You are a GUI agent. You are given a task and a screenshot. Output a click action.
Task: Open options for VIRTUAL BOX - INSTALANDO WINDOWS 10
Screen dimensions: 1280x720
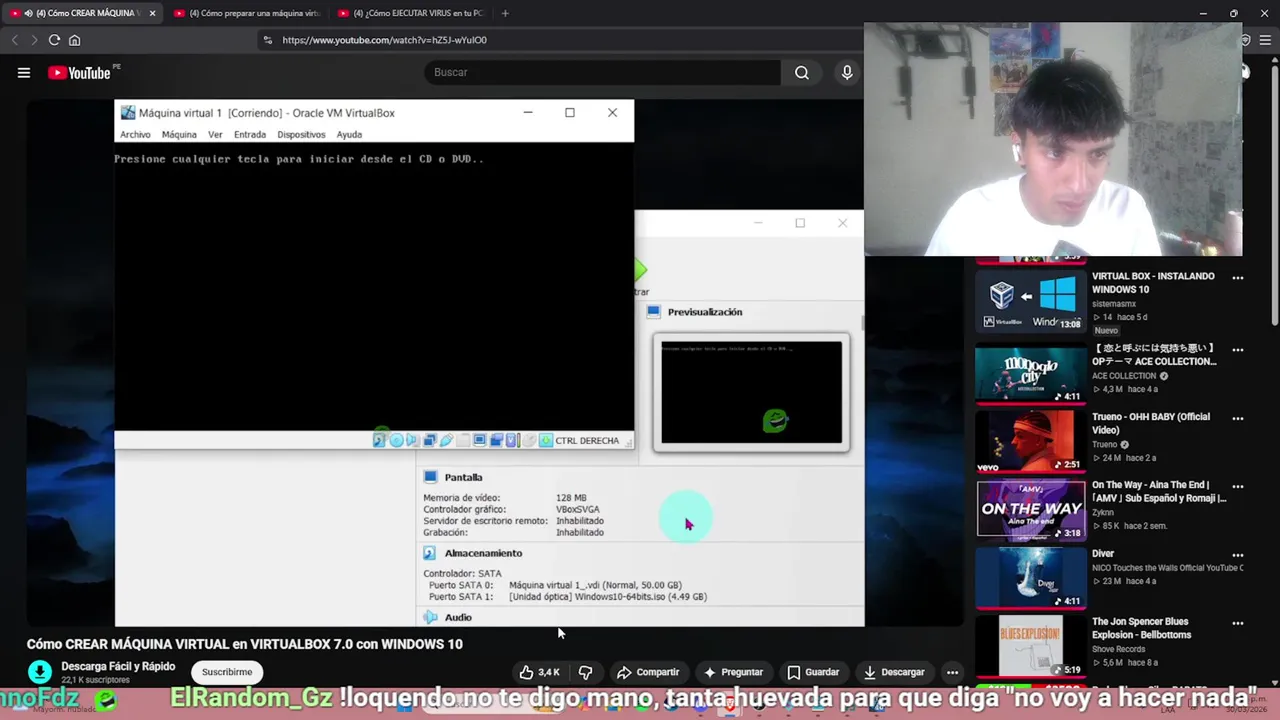[x=1238, y=278]
